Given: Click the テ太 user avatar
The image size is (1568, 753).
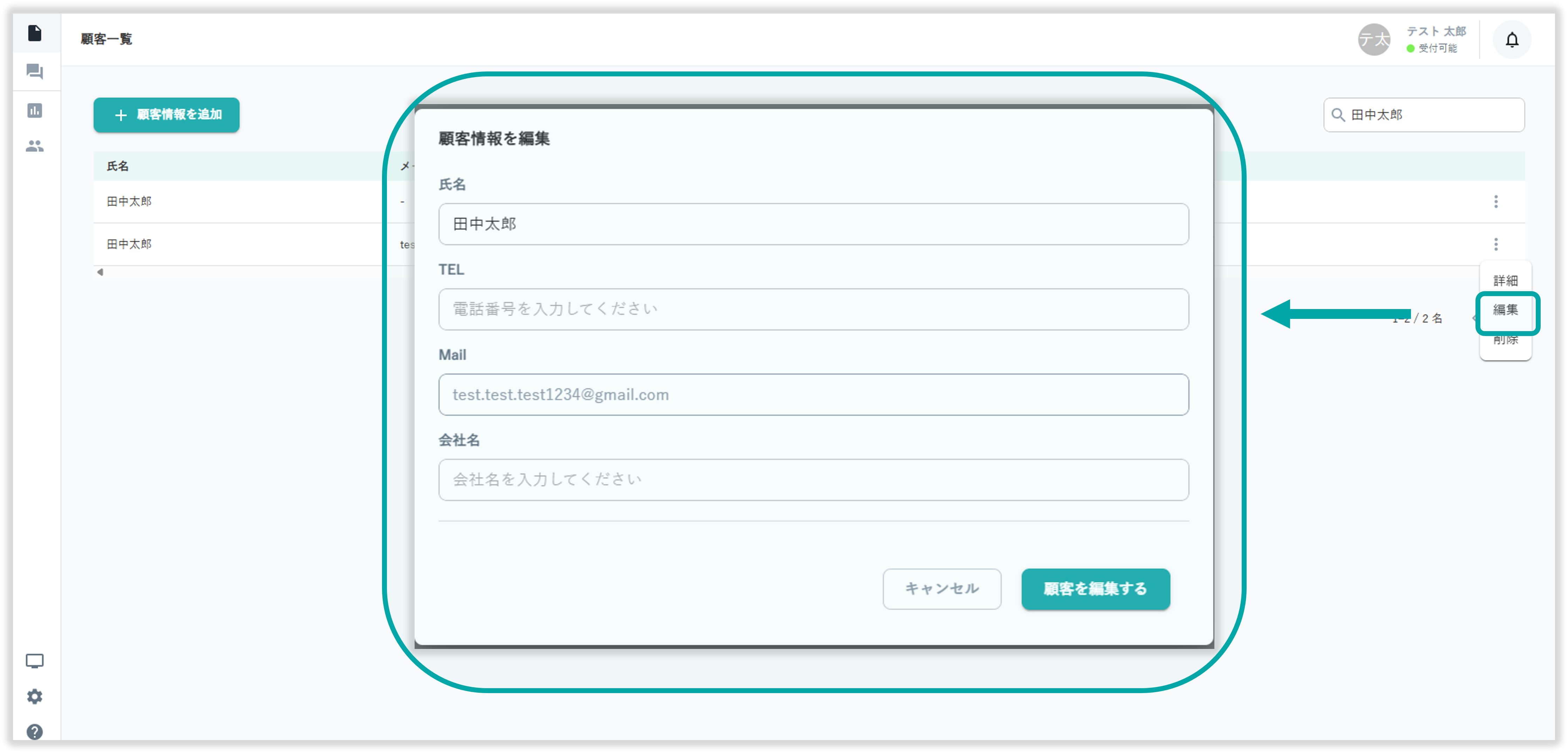Looking at the screenshot, I should tap(1374, 40).
